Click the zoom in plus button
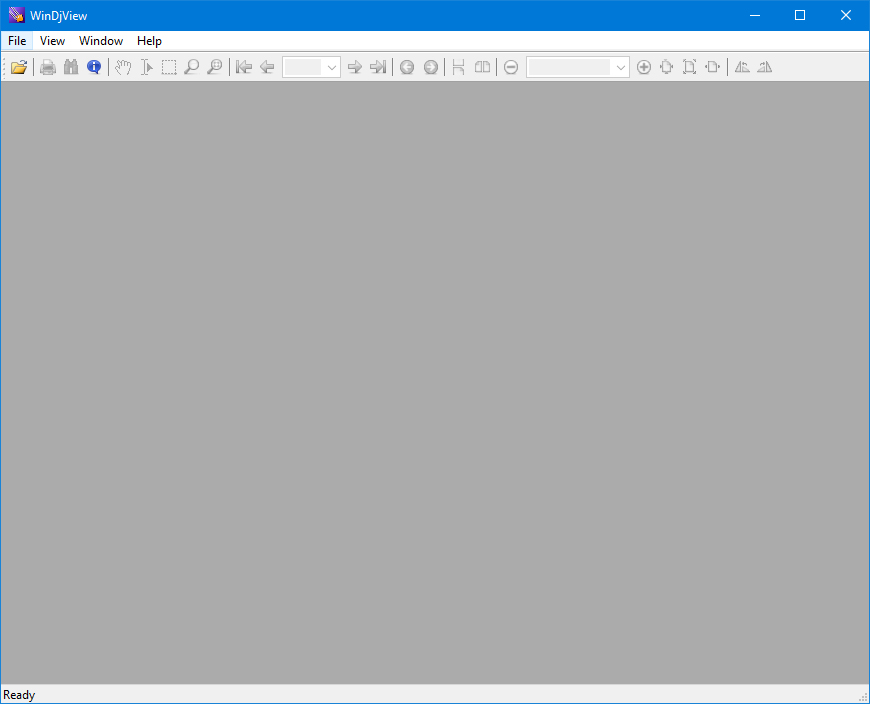The width and height of the screenshot is (870, 704). (x=644, y=67)
